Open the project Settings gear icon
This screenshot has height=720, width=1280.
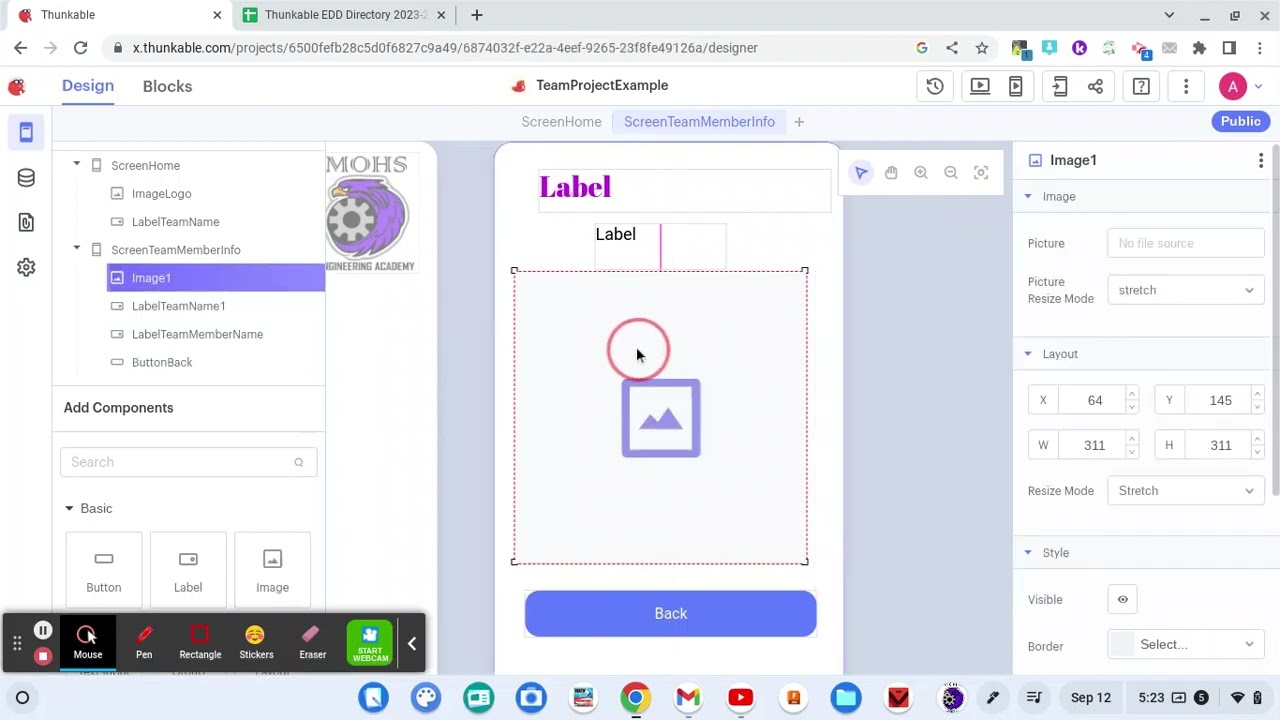[x=26, y=267]
